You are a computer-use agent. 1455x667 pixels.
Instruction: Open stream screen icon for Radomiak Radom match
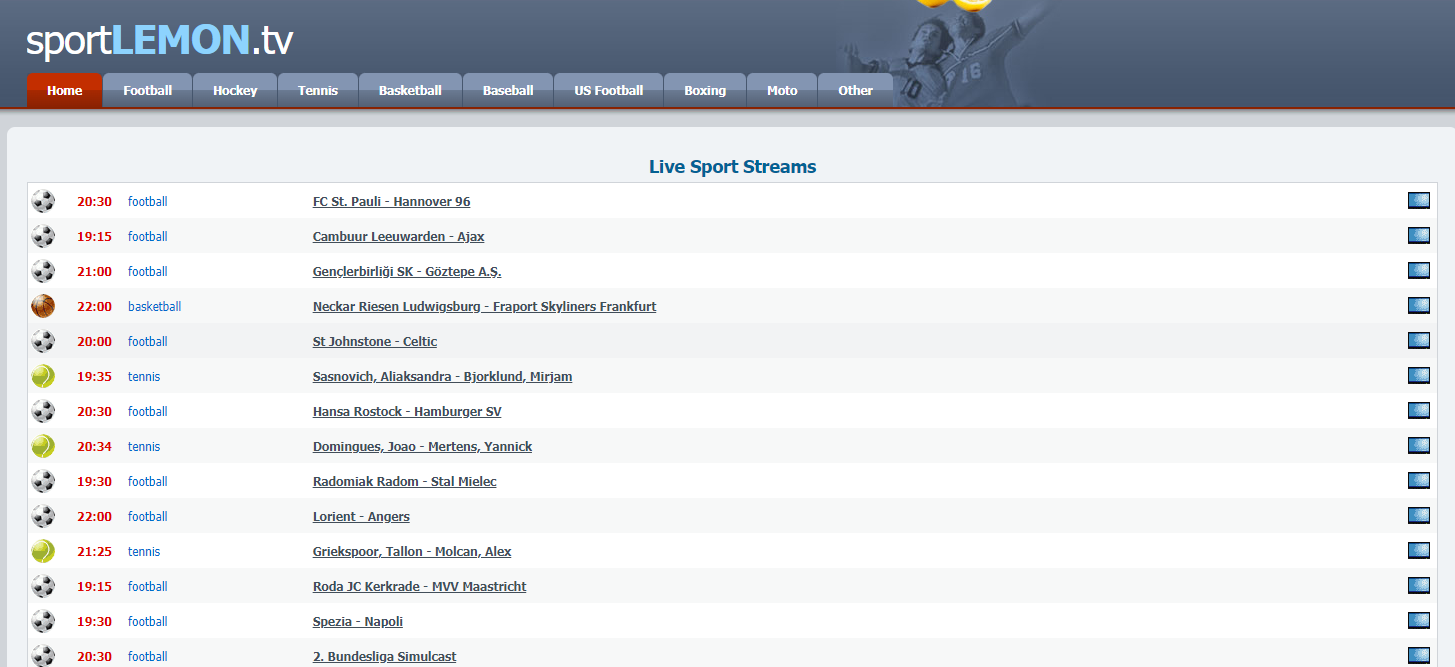[1418, 481]
